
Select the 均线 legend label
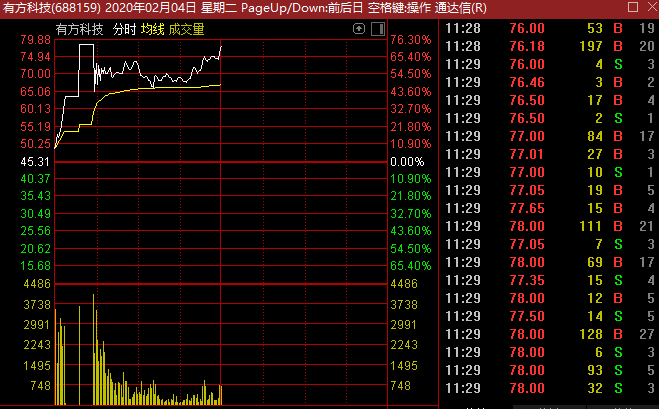tap(153, 29)
